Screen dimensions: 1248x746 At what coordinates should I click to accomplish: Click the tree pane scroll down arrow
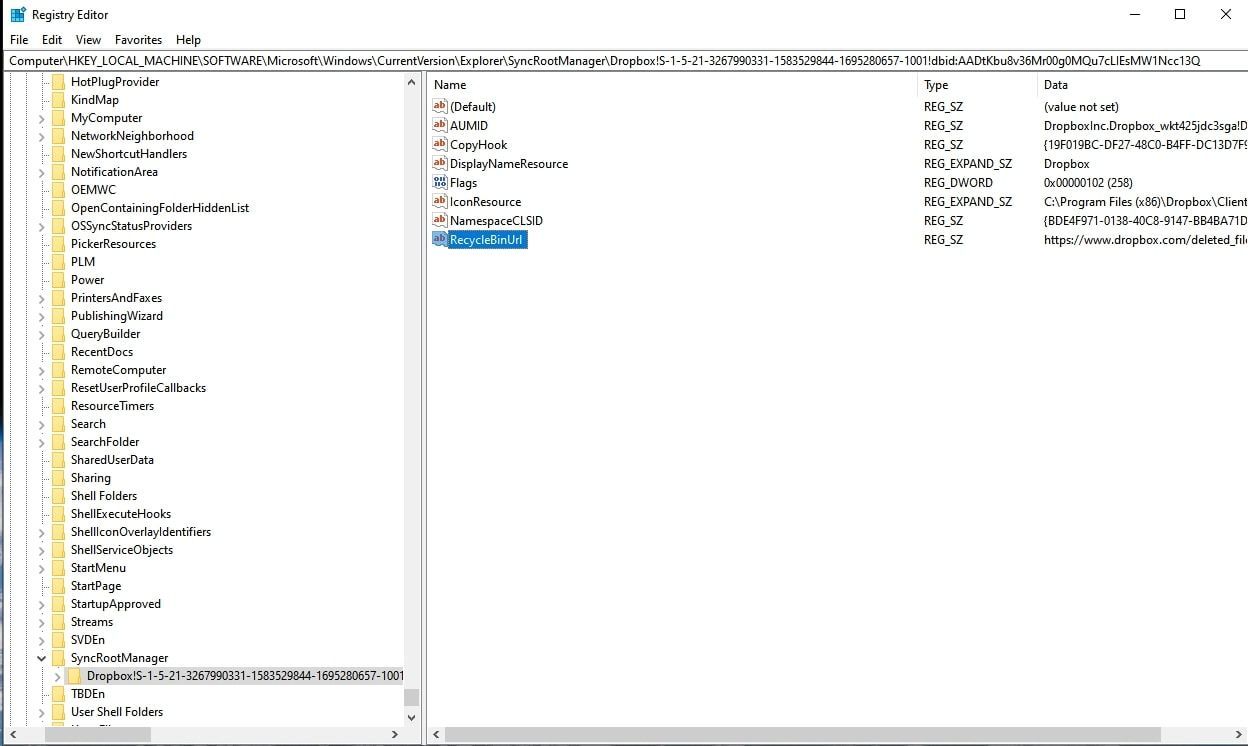pos(412,717)
